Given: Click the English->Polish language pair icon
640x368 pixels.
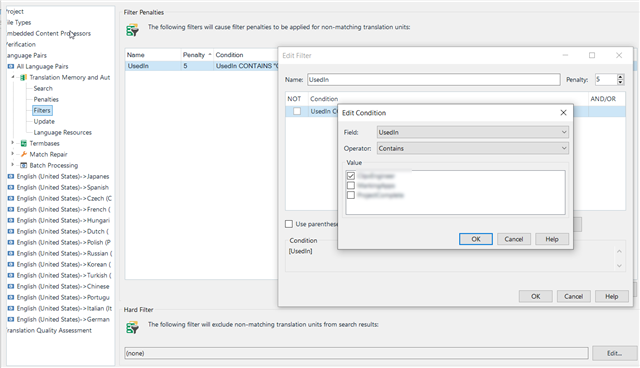Looking at the screenshot, I should coord(11,242).
